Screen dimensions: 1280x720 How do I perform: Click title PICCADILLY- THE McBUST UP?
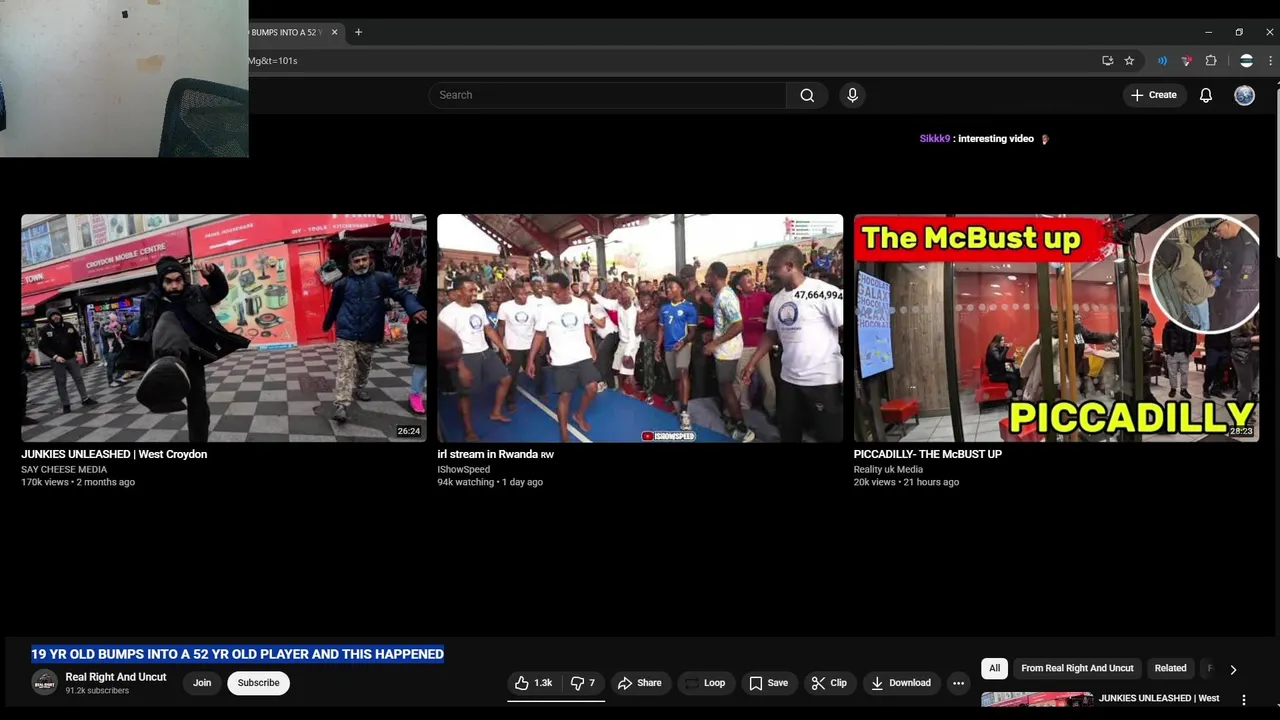928,454
